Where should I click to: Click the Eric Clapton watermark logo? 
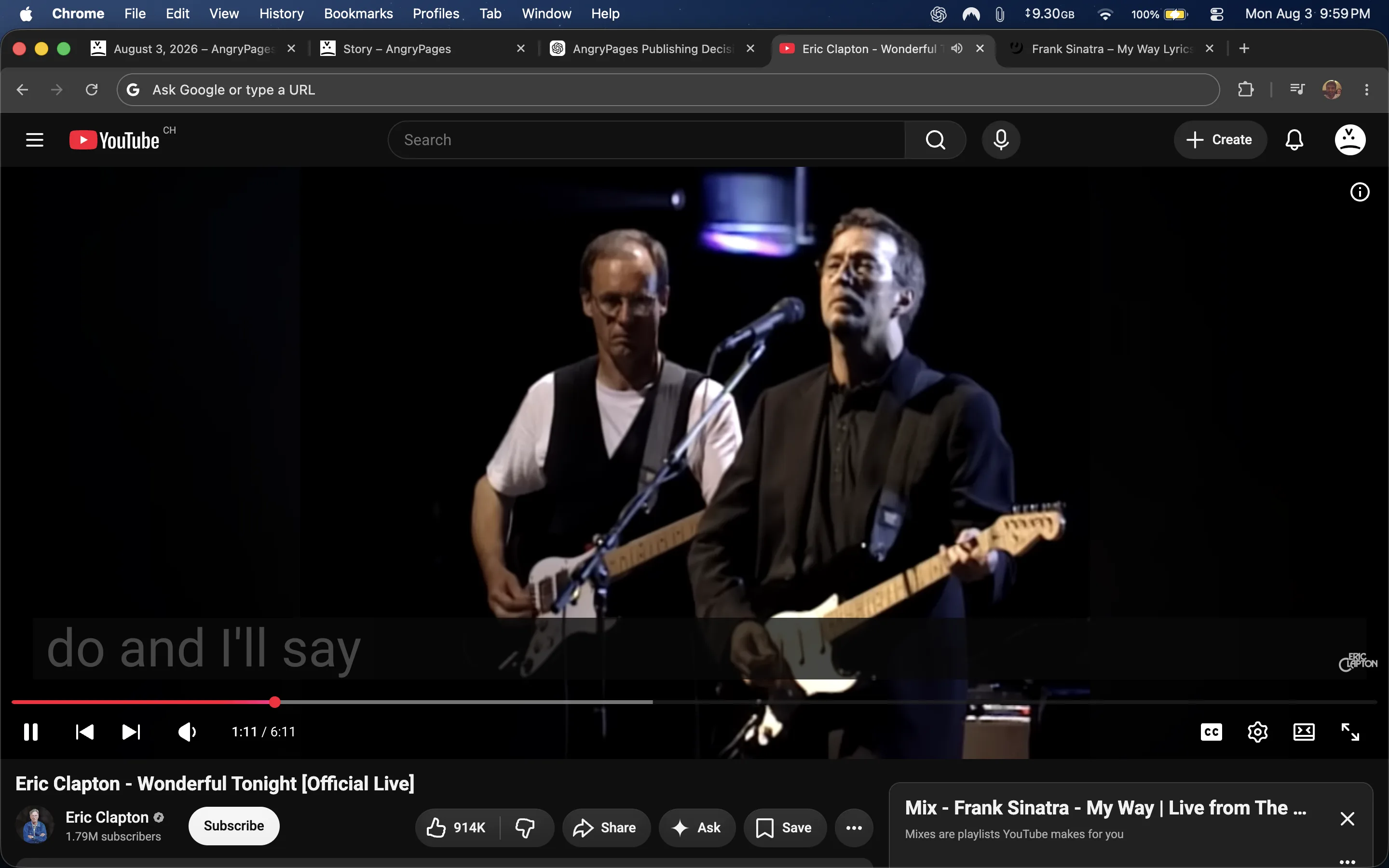coord(1358,662)
